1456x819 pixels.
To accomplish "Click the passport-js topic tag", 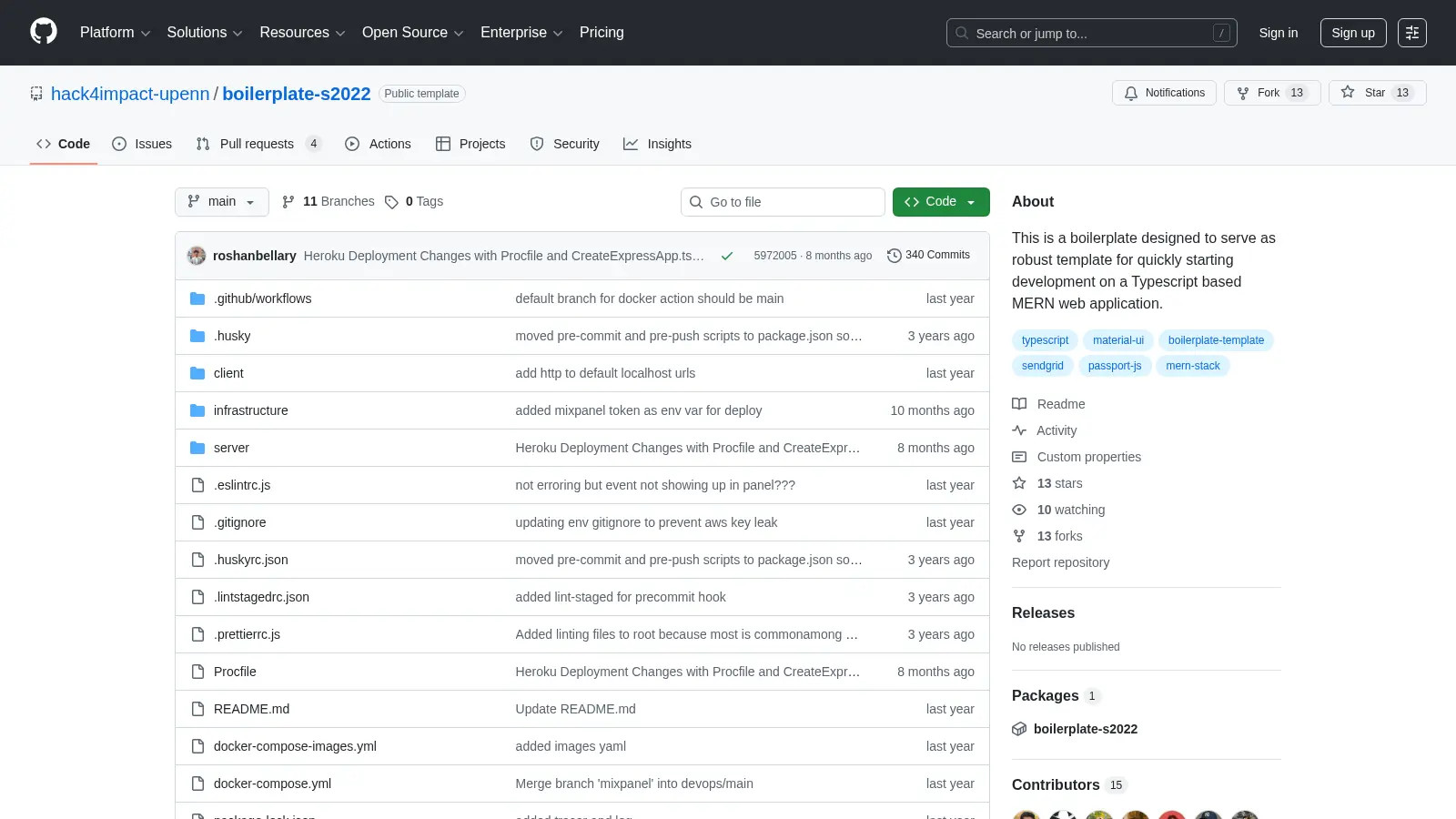I will click(1115, 366).
